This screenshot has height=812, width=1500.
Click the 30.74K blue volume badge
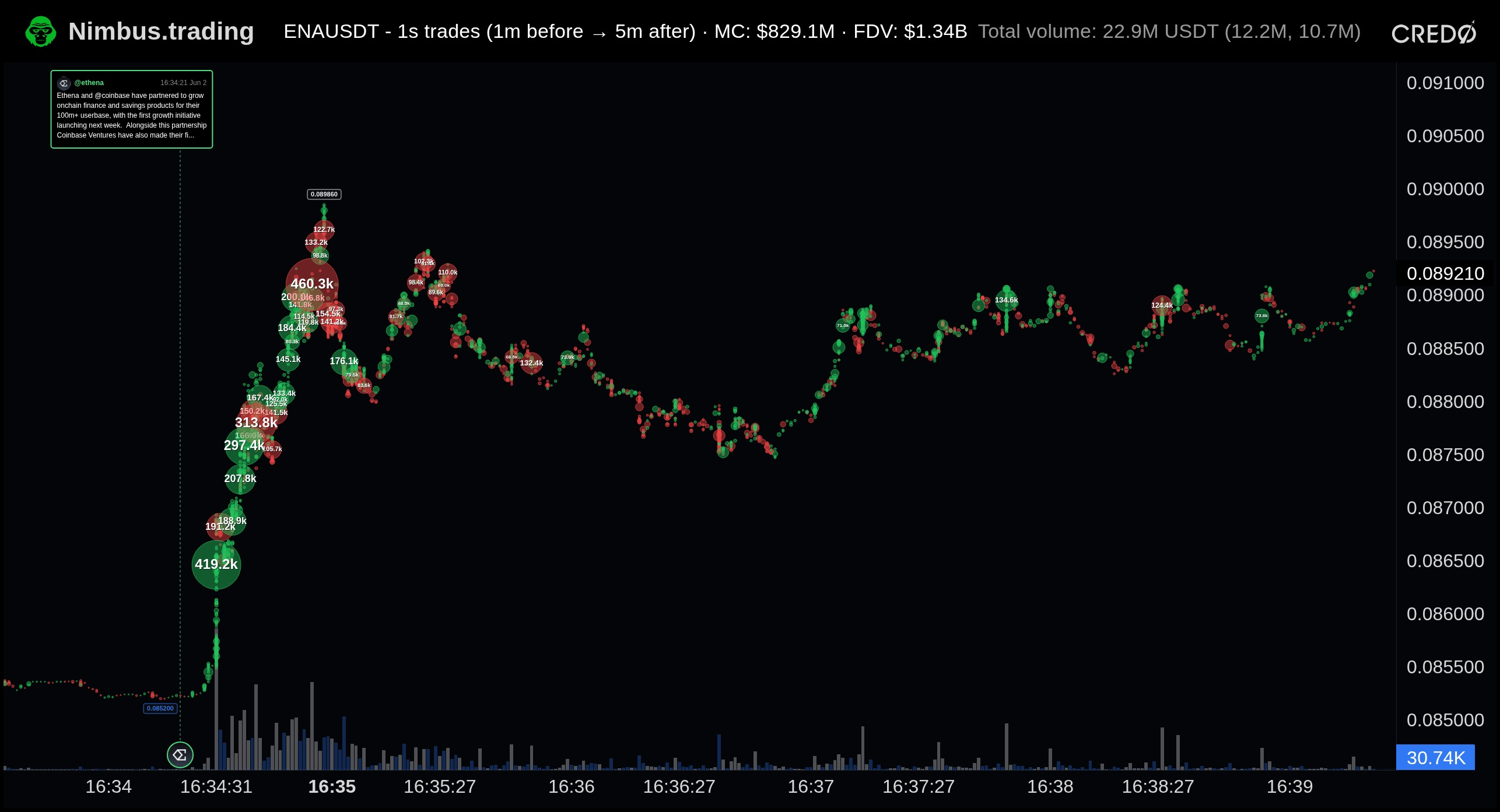tap(1436, 757)
